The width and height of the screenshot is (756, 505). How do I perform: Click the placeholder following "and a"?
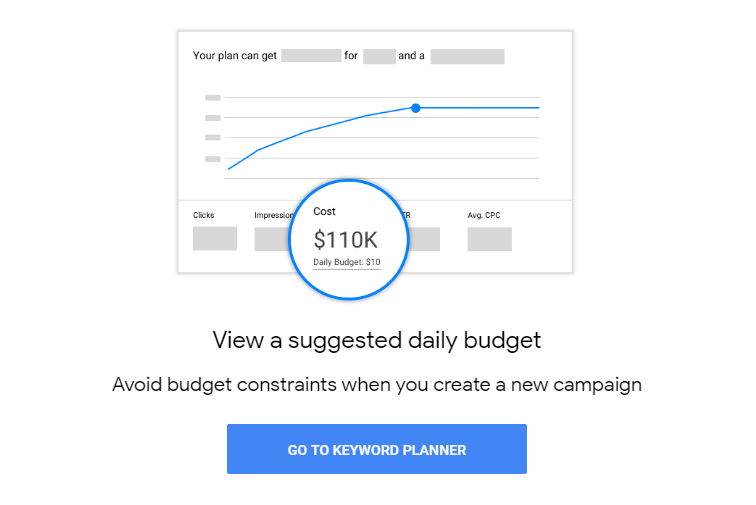(x=467, y=56)
